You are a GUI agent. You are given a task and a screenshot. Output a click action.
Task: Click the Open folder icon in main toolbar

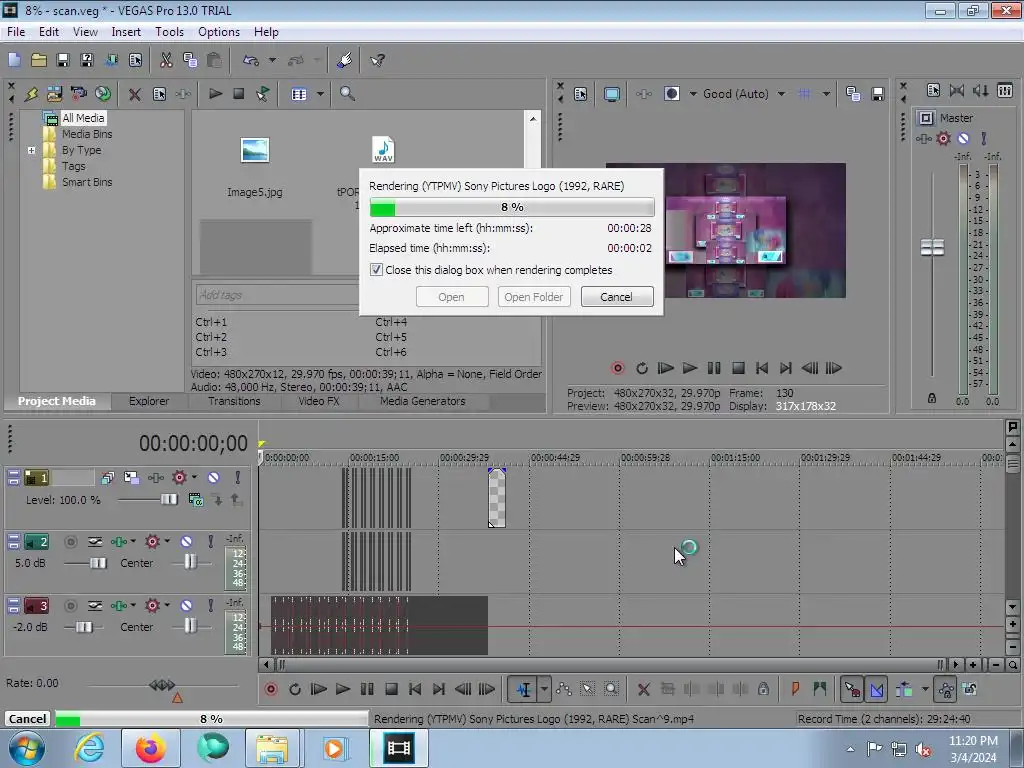pyautogui.click(x=39, y=60)
